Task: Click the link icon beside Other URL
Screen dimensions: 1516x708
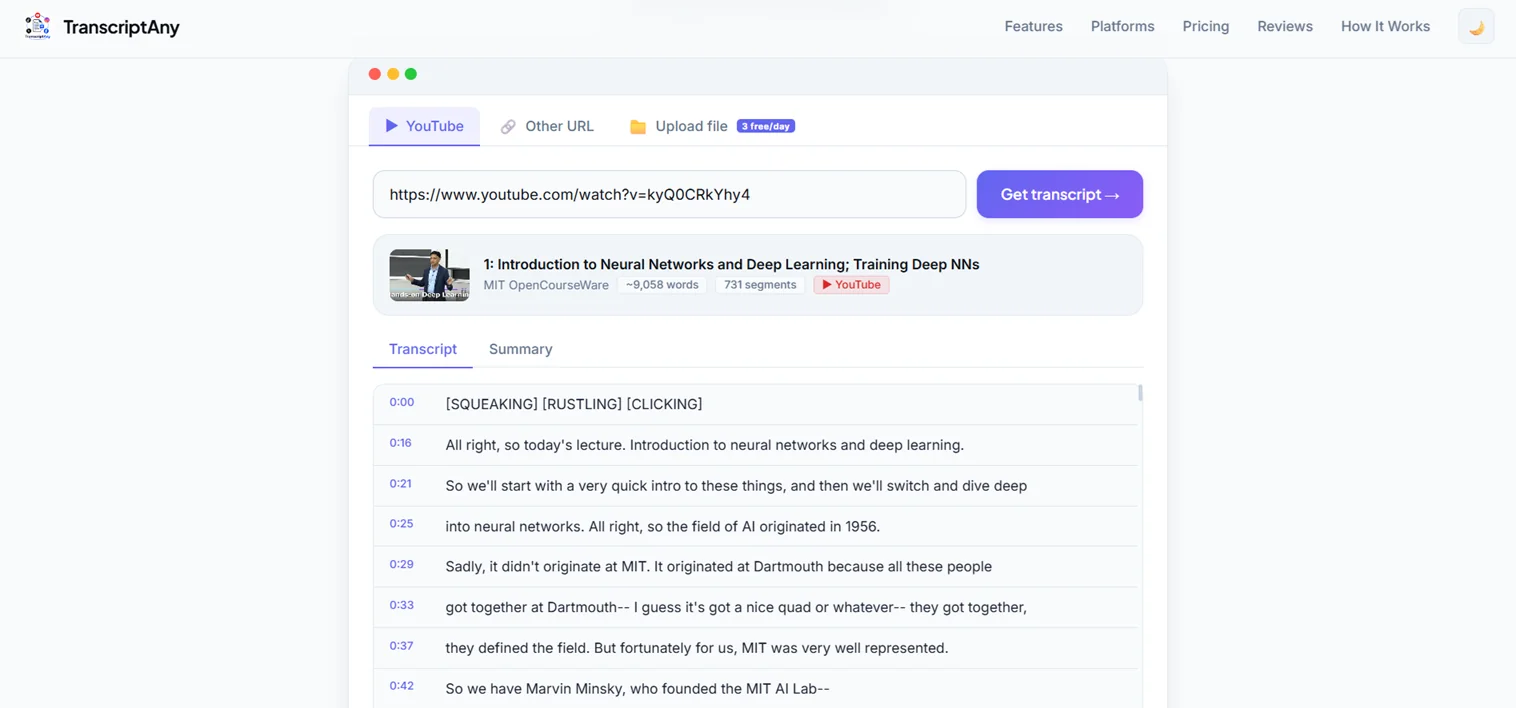Action: point(508,127)
